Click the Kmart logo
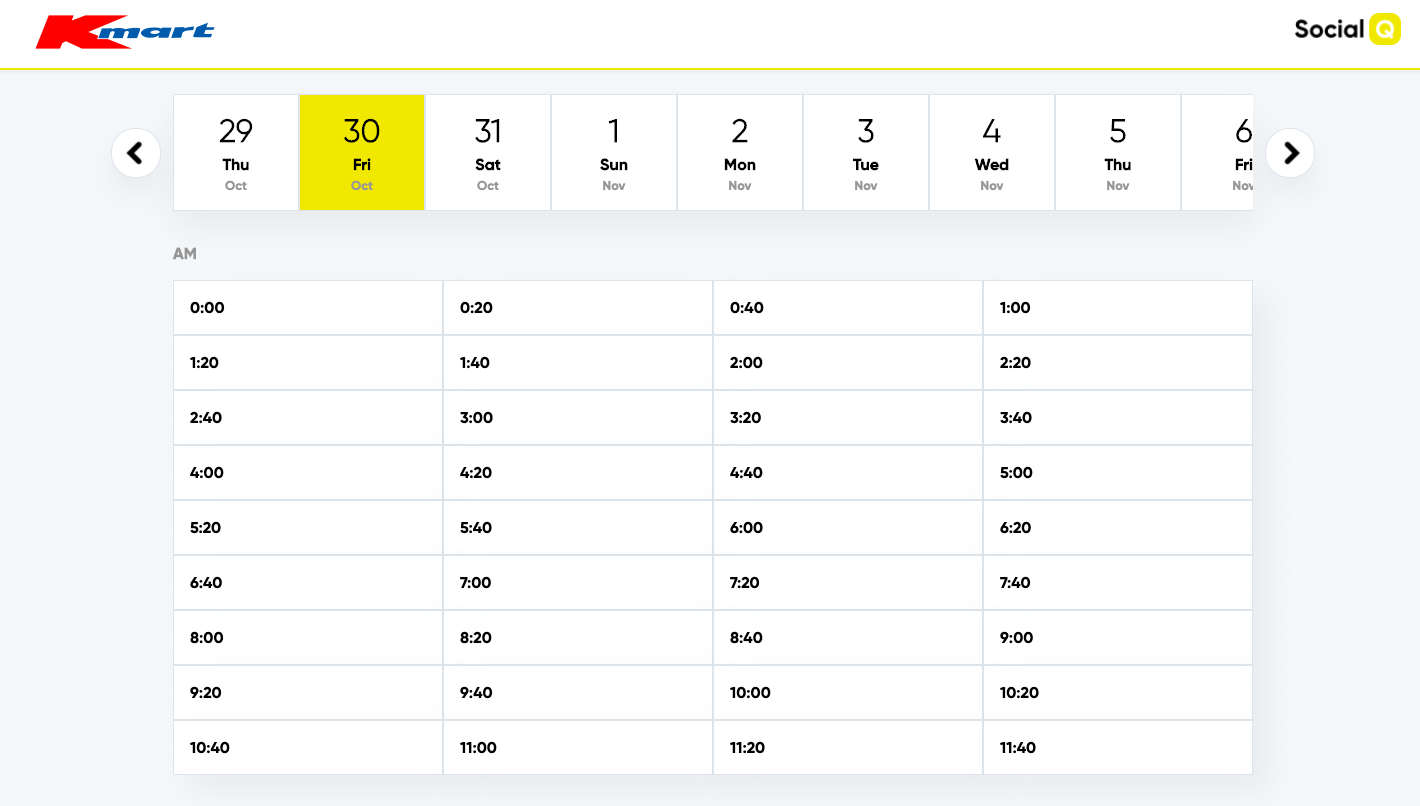The image size is (1420, 806). (125, 32)
